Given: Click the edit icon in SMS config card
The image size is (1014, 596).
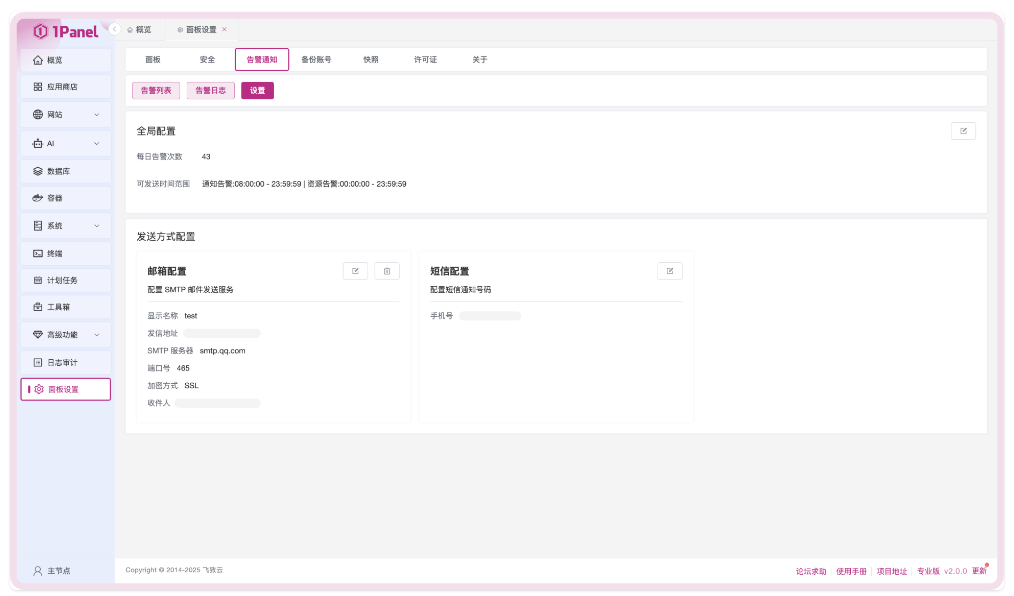Looking at the screenshot, I should (670, 271).
